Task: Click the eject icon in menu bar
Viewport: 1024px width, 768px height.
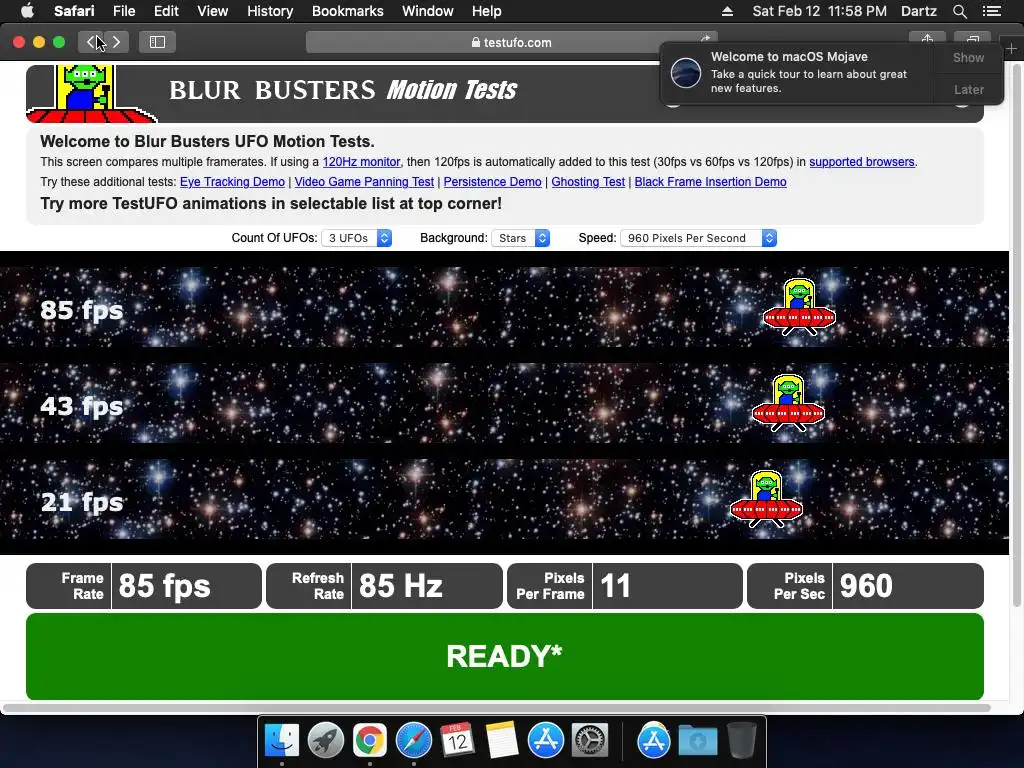Action: (x=727, y=11)
